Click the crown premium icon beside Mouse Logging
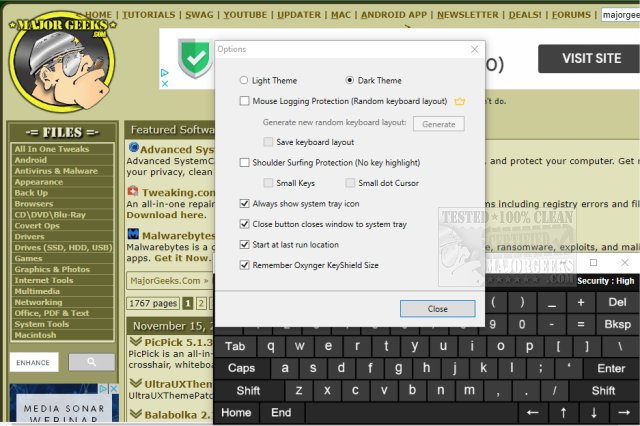This screenshot has width=640, height=426. pos(460,101)
